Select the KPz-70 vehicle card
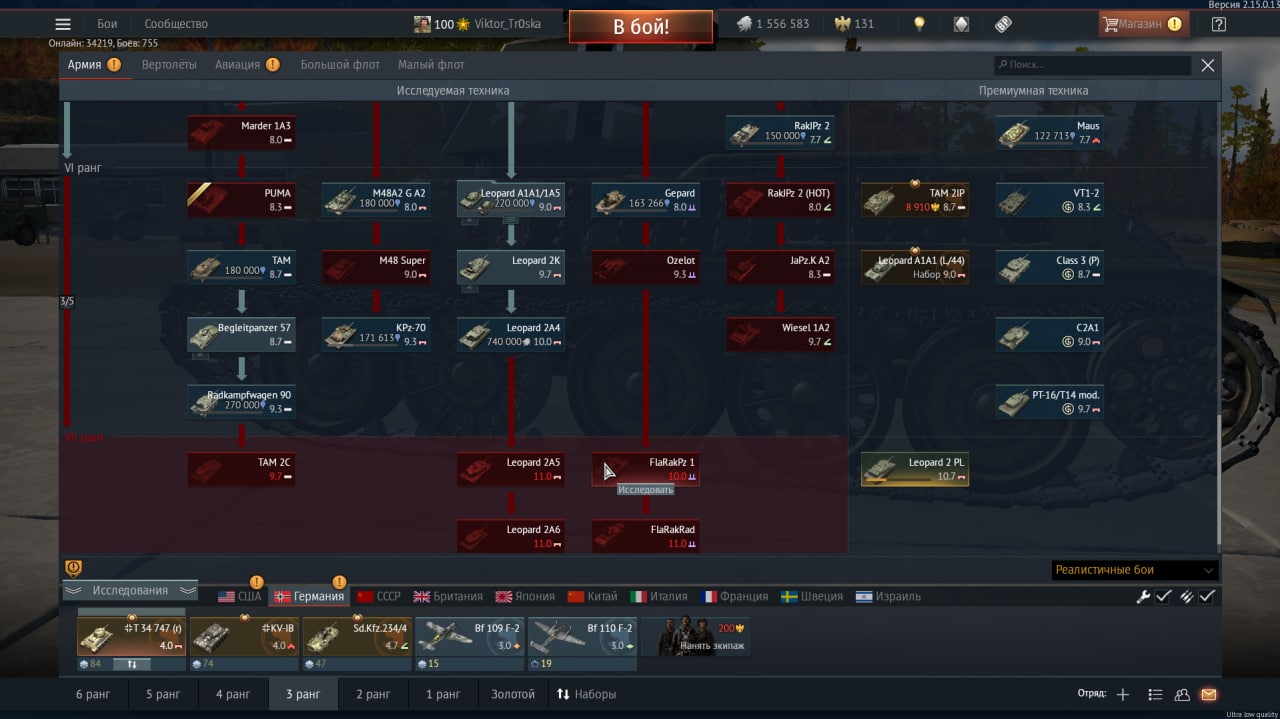 coord(376,334)
